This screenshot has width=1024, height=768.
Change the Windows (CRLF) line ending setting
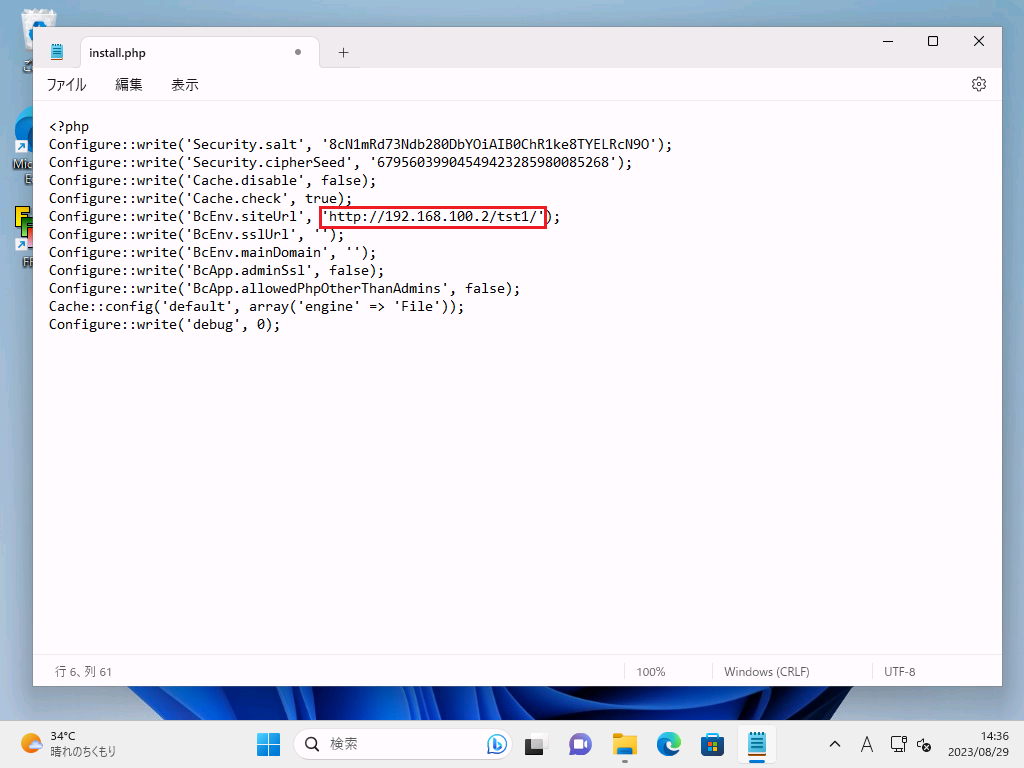tap(766, 672)
